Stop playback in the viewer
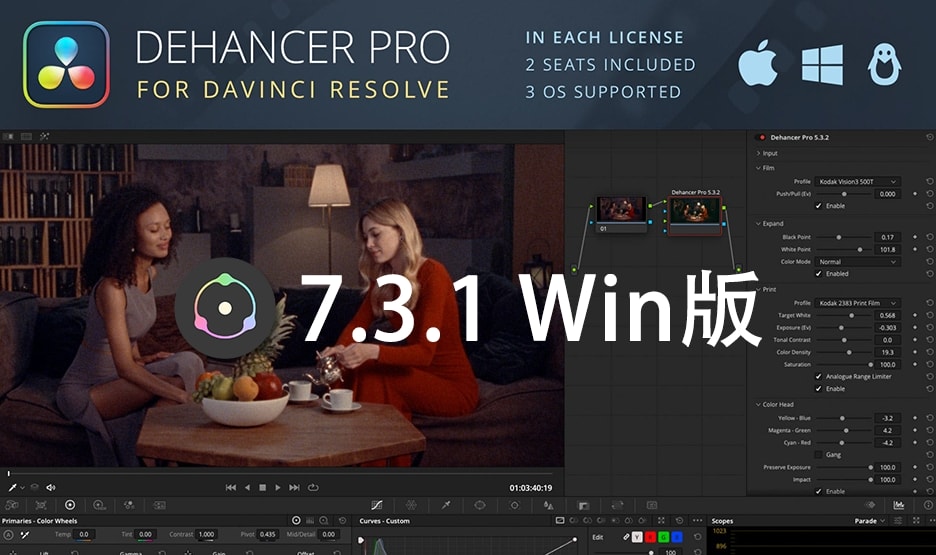936x555 pixels. point(262,488)
